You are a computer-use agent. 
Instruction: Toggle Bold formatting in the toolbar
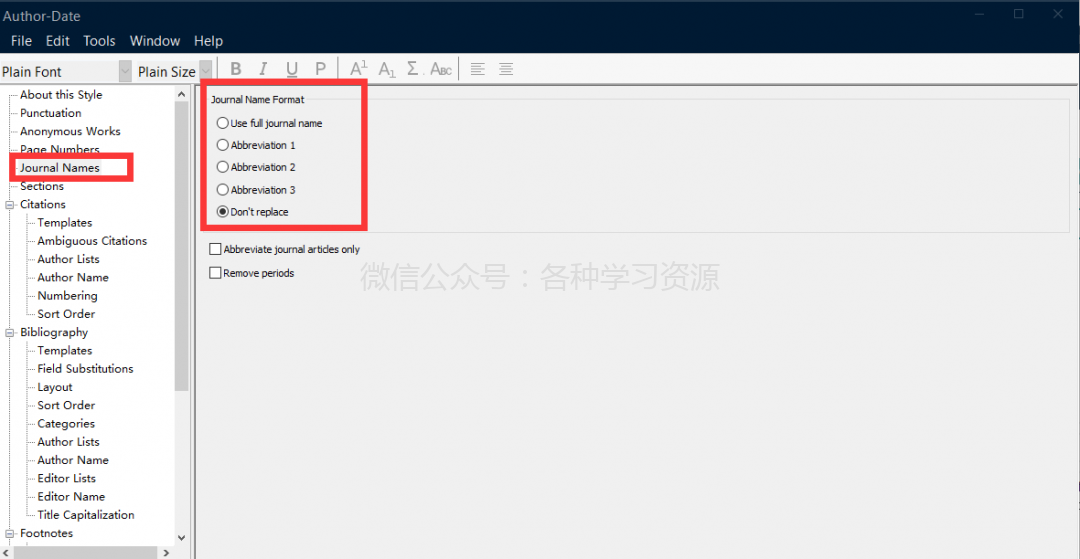[236, 69]
